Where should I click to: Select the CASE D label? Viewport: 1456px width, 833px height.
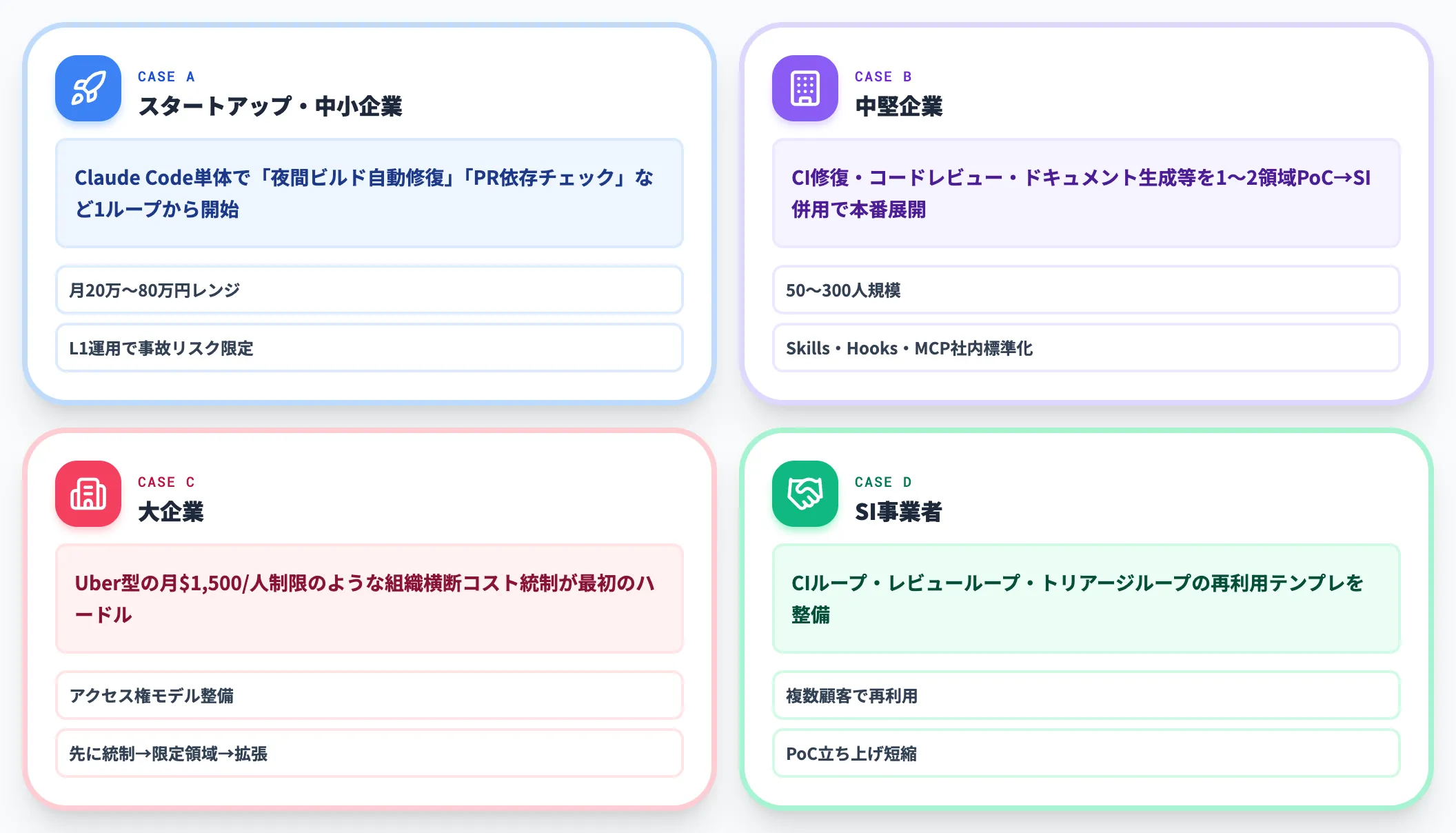pyautogui.click(x=884, y=482)
